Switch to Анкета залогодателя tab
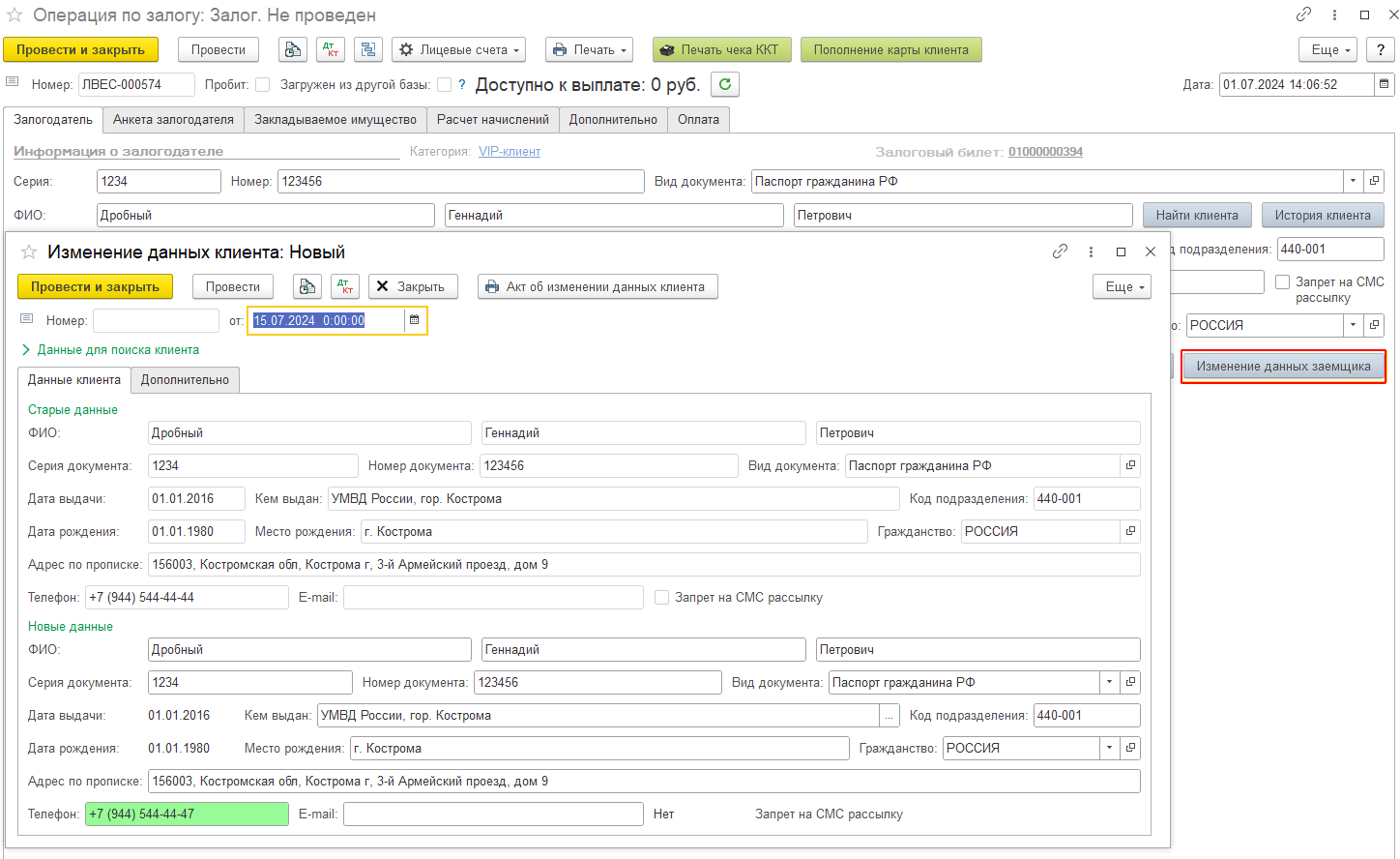 tap(173, 119)
